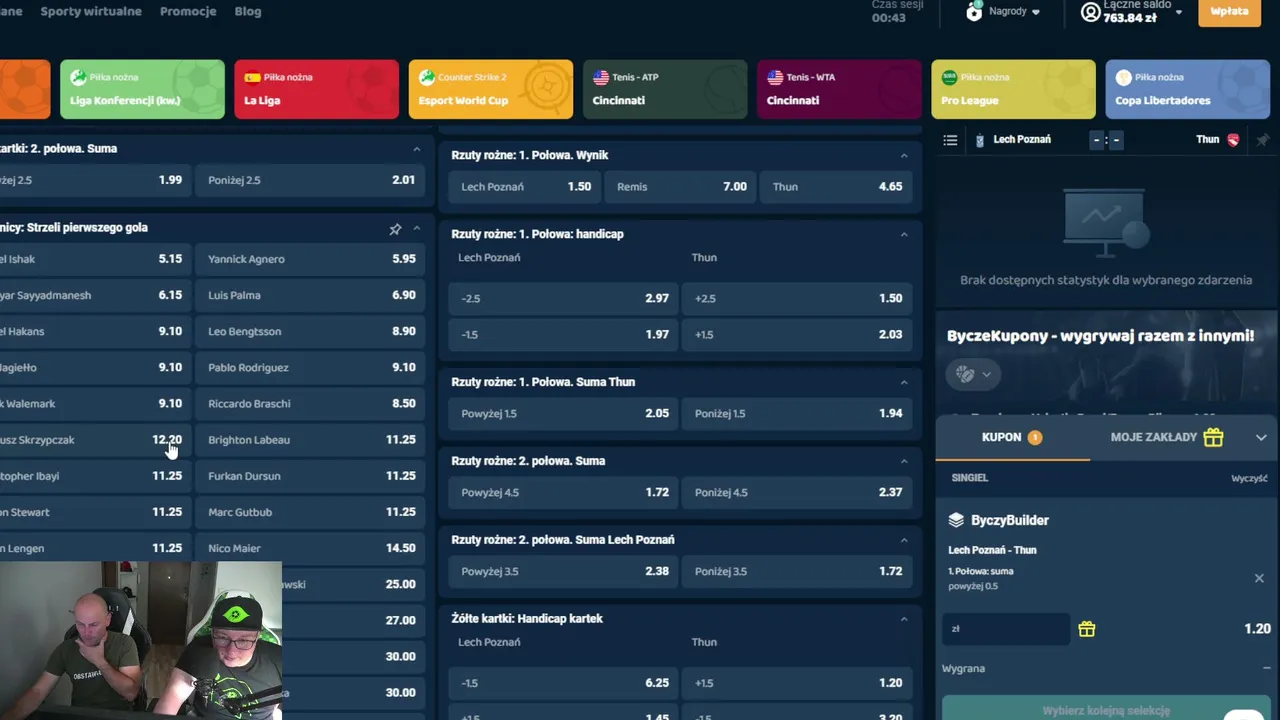Bet on Remis at 7.00 for corners
Screen dimensions: 1280x720
pyautogui.click(x=682, y=187)
